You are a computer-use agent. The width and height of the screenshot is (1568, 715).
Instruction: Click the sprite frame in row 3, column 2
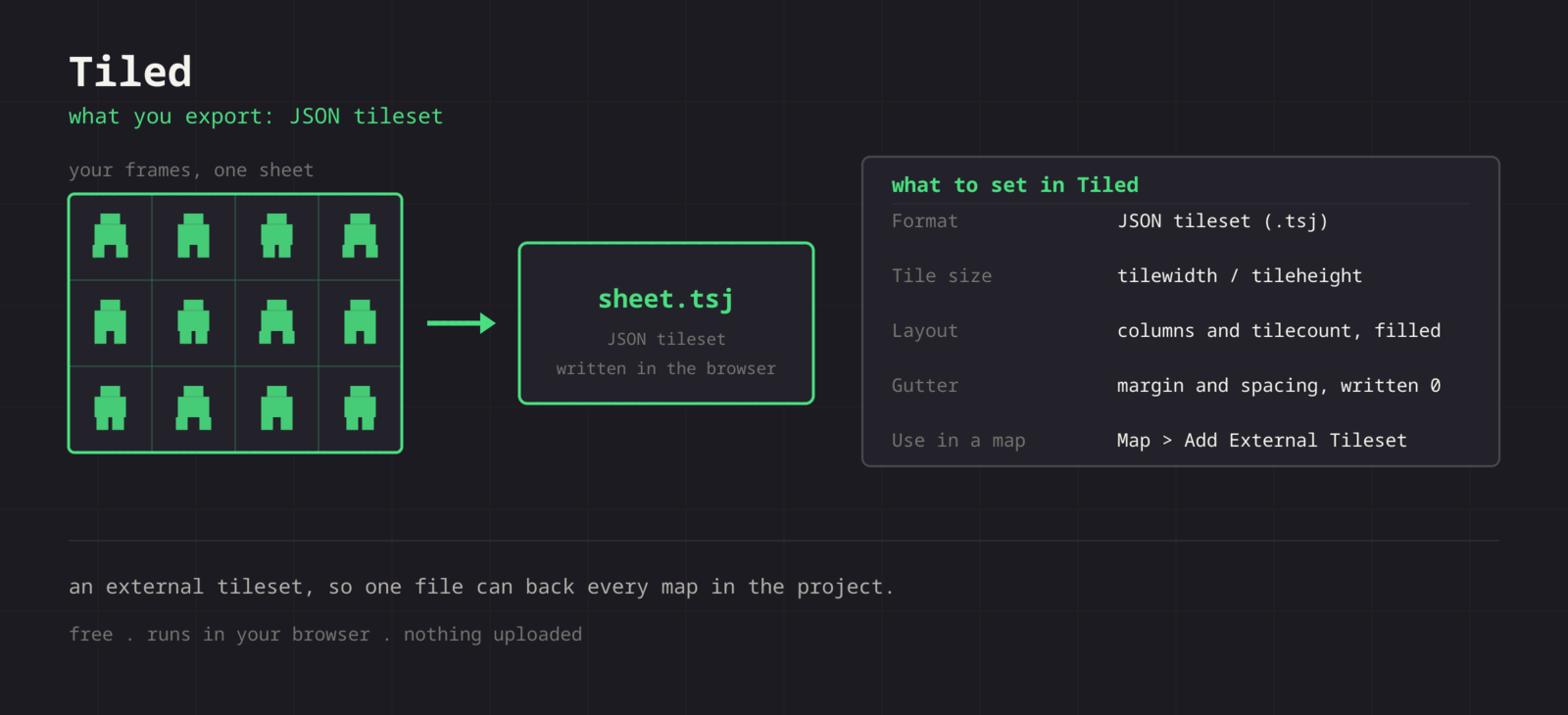pos(194,408)
